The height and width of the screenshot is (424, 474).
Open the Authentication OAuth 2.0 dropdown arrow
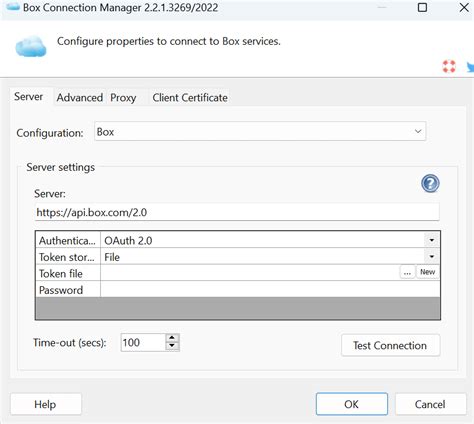coord(432,240)
